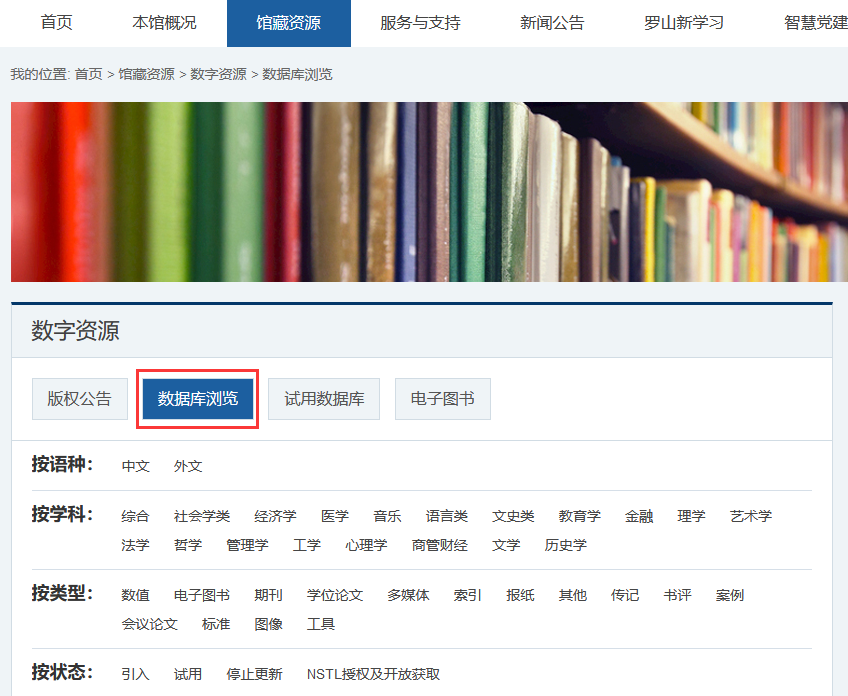Select 学位论文 under type filters

pos(335,596)
